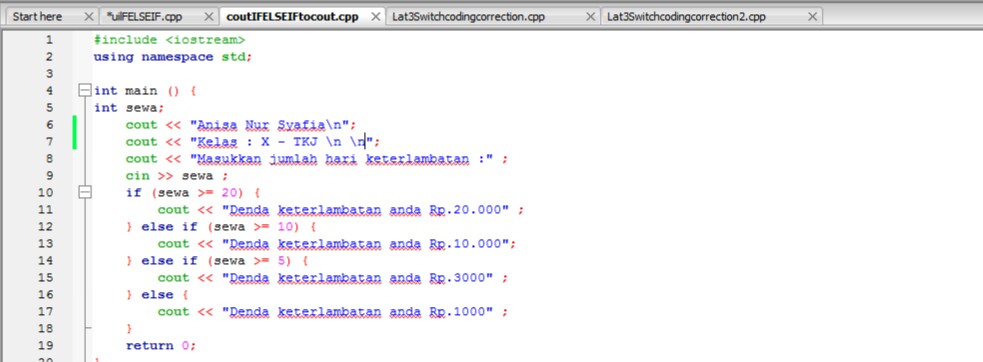Image resolution: width=983 pixels, height=362 pixels.
Task: Switch to the Start here tab
Action: (37, 17)
